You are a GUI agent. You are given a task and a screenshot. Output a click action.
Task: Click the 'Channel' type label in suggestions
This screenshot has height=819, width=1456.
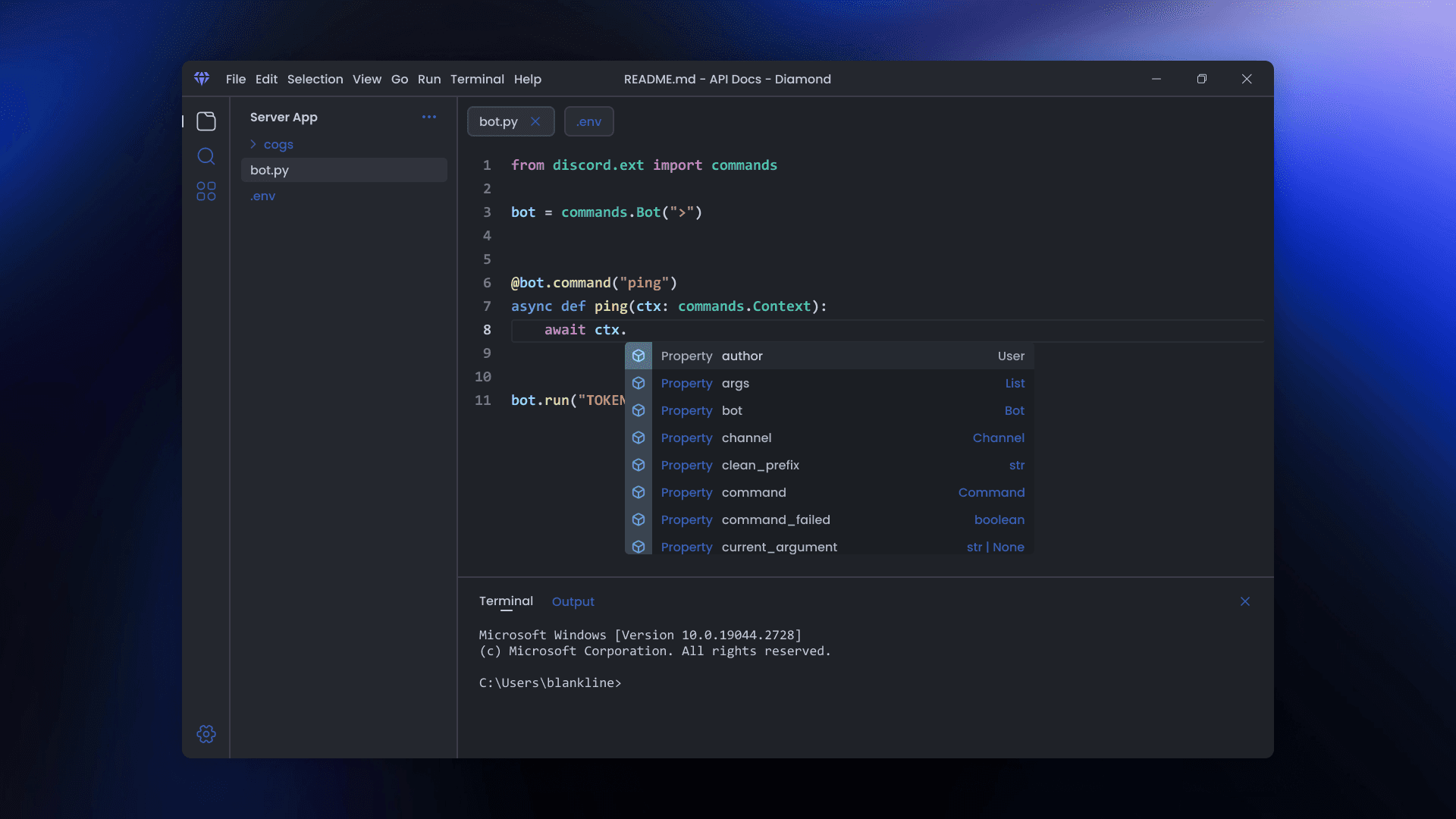point(998,438)
